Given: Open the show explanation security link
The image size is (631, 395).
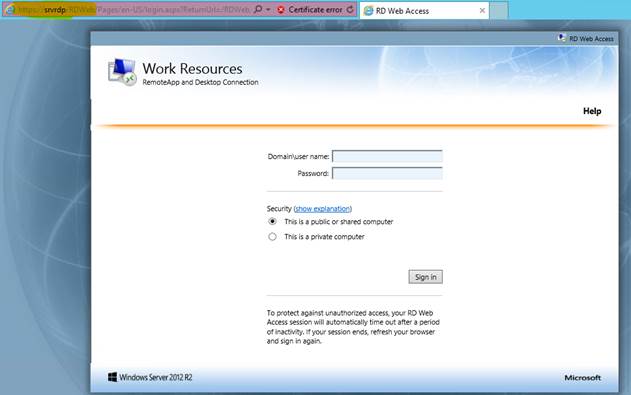Looking at the screenshot, I should [x=323, y=209].
